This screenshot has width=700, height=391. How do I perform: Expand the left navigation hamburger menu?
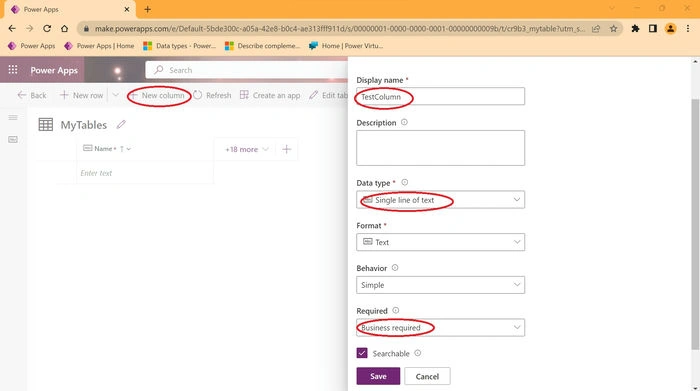coord(13,117)
